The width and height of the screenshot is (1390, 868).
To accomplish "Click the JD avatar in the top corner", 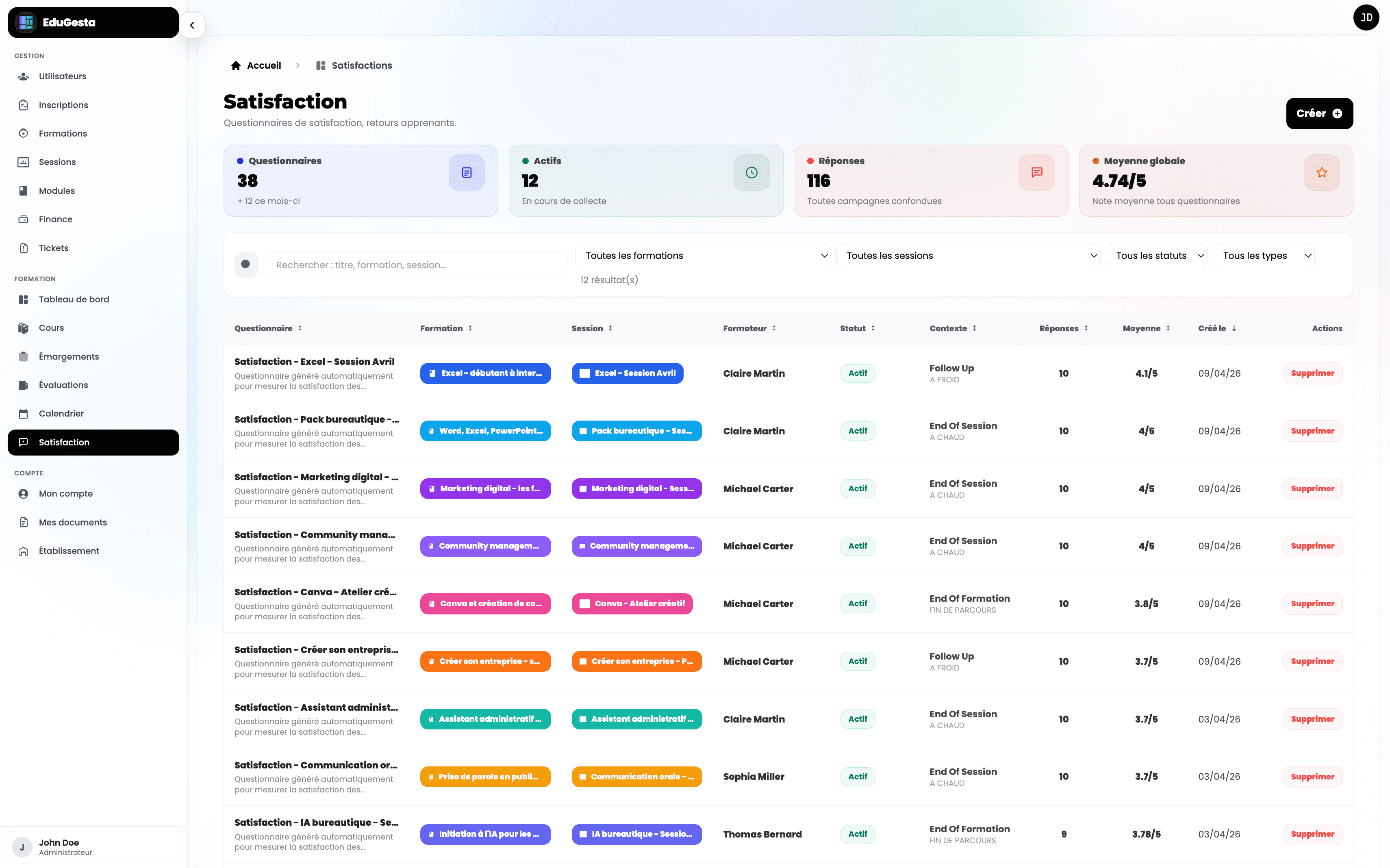I will coord(1366,17).
